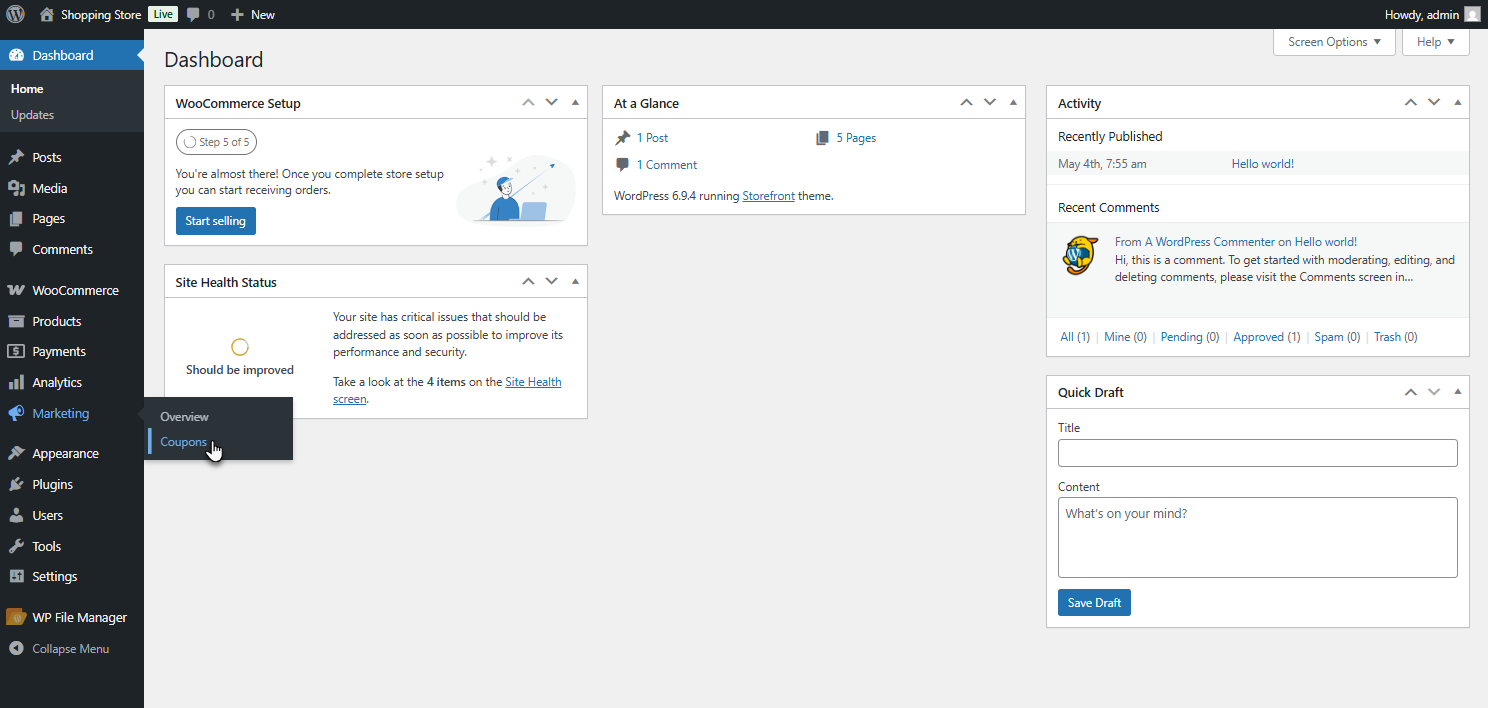This screenshot has height=708, width=1488.
Task: Open Coupons in Marketing submenu
Action: tap(184, 442)
